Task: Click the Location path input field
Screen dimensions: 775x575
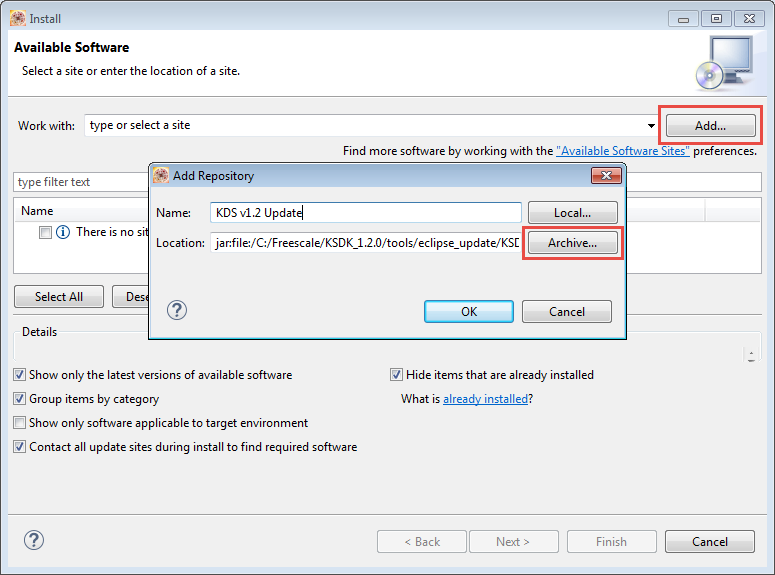Action: pos(365,243)
